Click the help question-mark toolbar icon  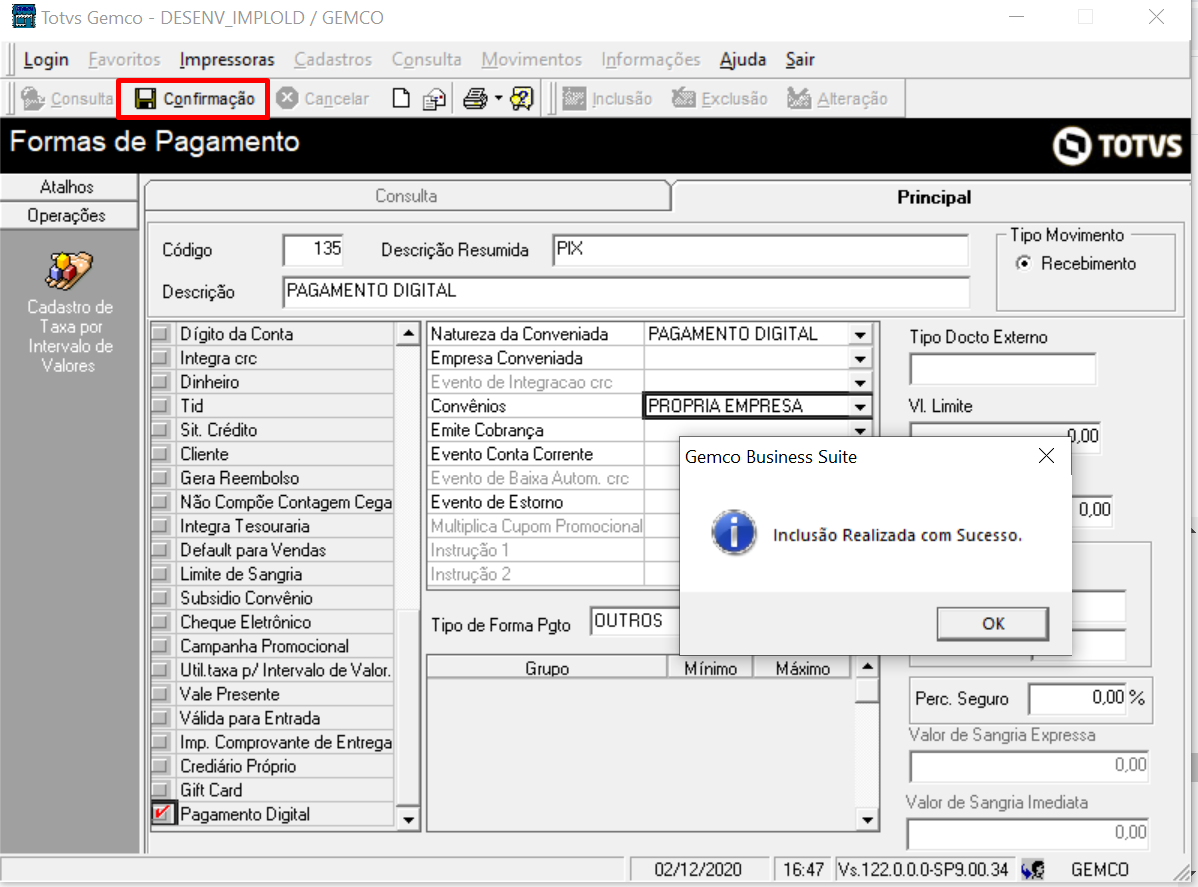tap(522, 99)
